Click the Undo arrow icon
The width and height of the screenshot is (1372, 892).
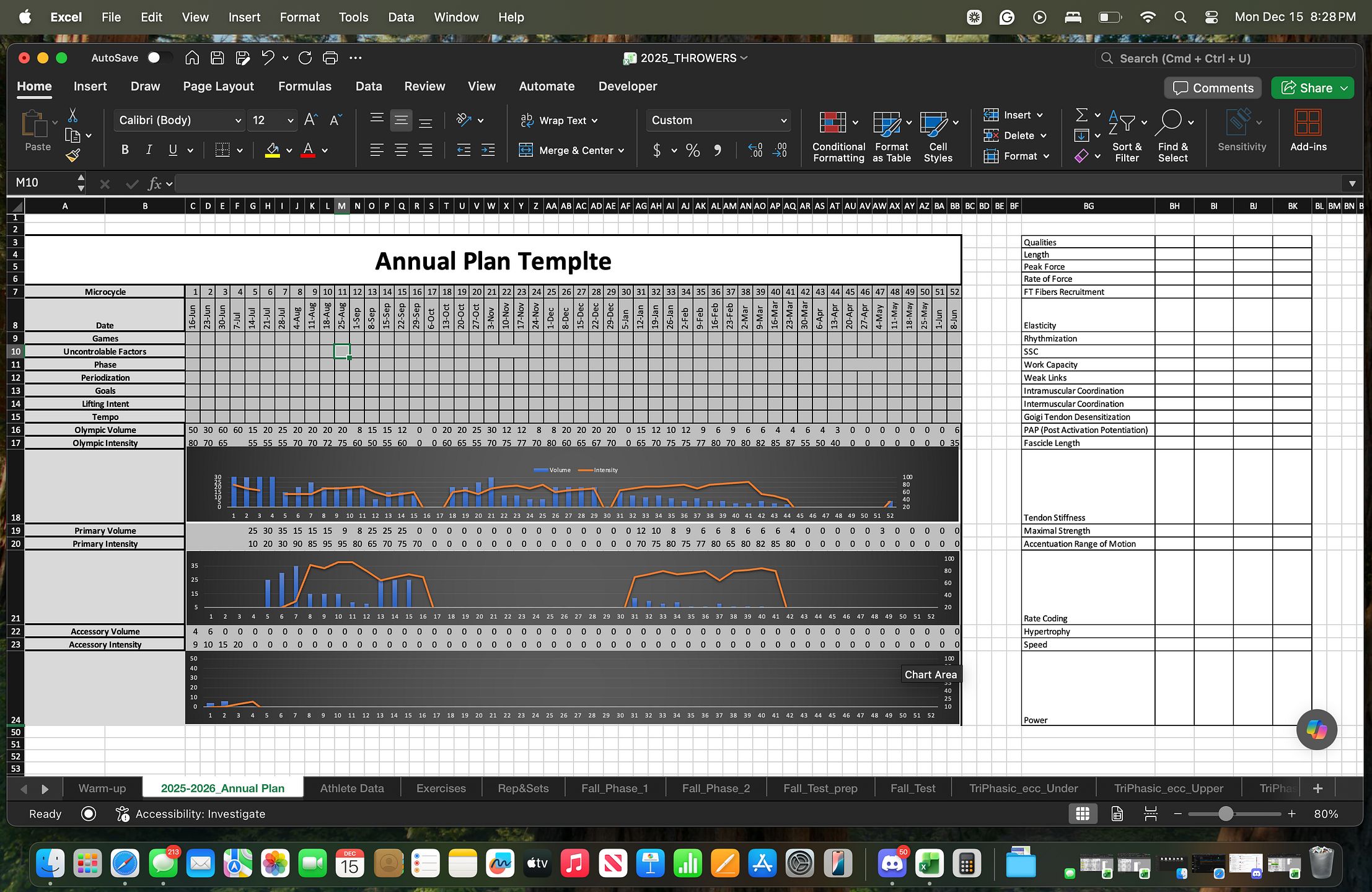click(x=268, y=58)
